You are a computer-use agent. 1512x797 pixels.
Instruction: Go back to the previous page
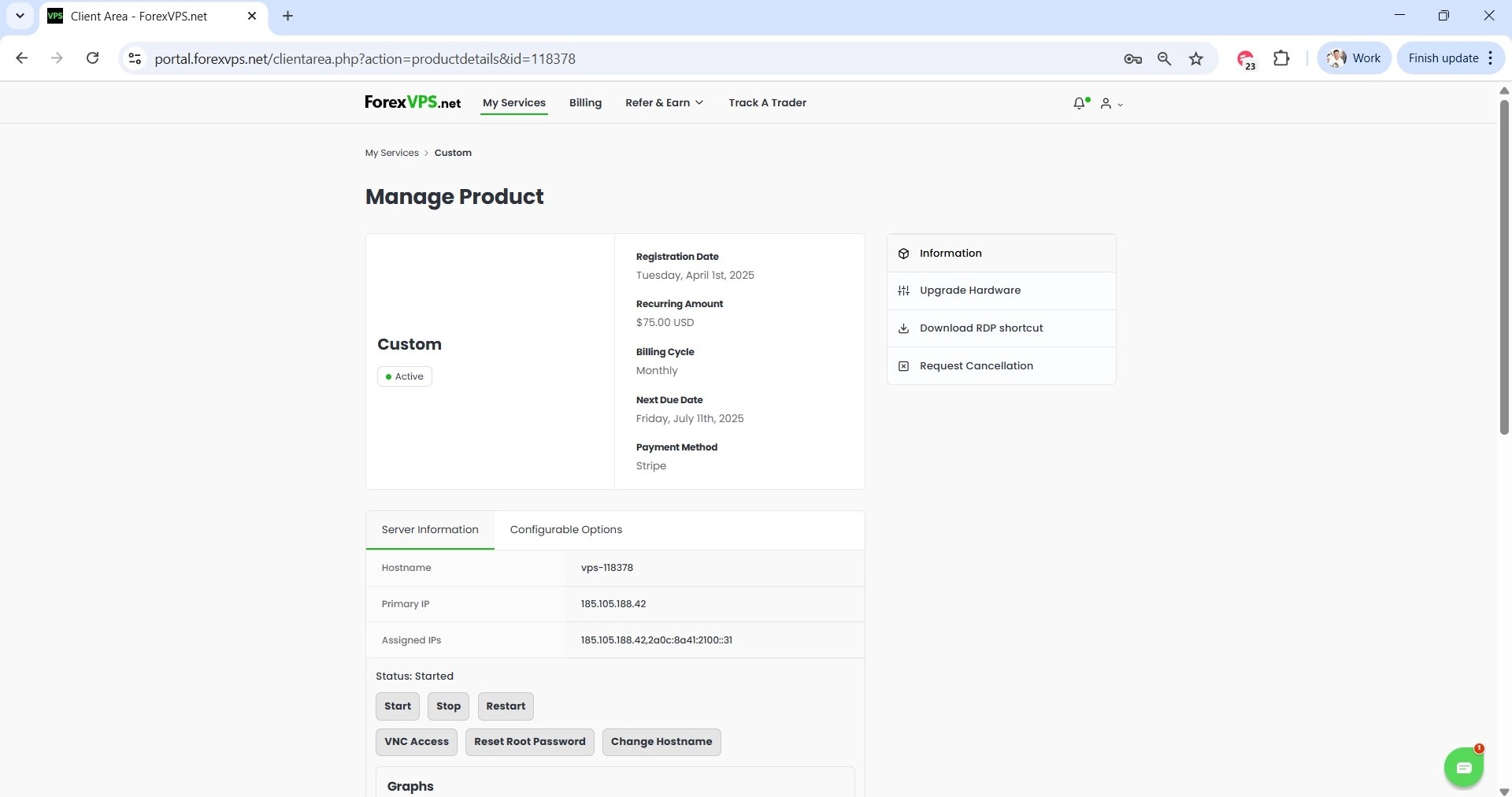[22, 58]
